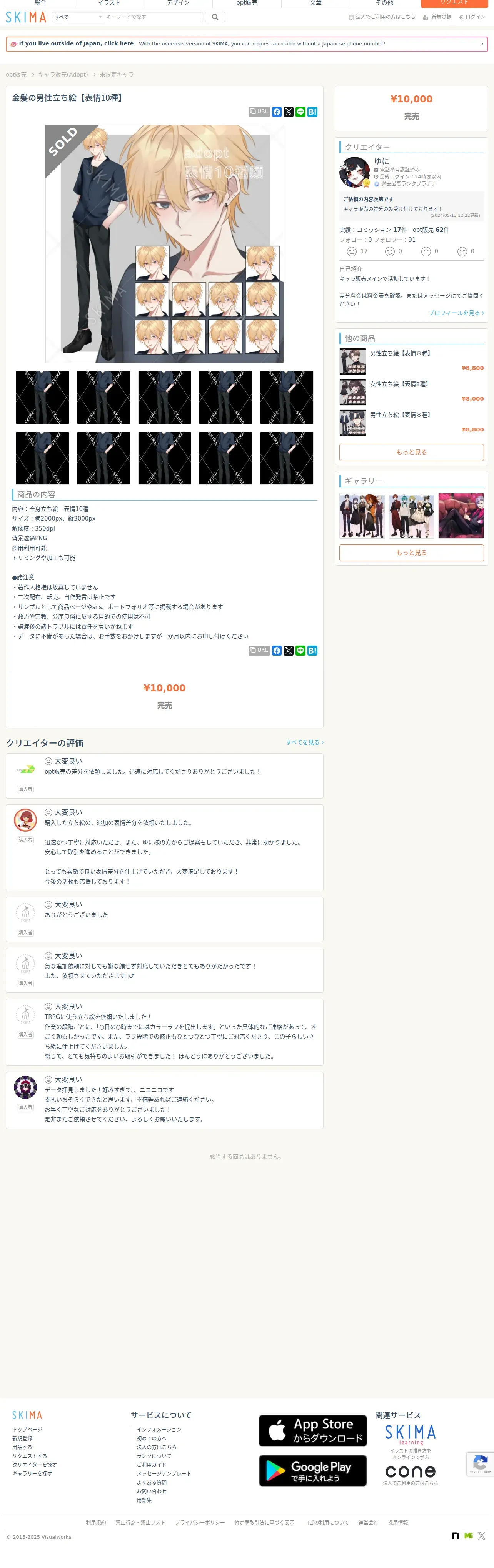The height and width of the screenshot is (1568, 494).
Task: Share on LINE under the product title
Action: pyautogui.click(x=300, y=112)
